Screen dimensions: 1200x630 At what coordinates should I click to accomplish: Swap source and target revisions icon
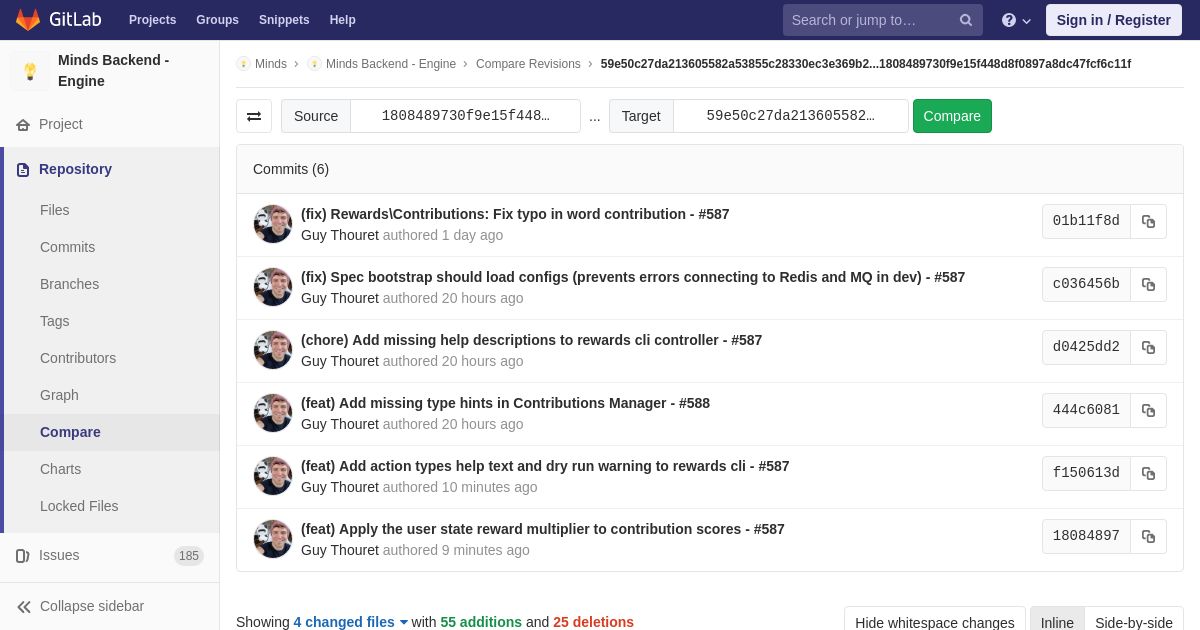click(254, 116)
